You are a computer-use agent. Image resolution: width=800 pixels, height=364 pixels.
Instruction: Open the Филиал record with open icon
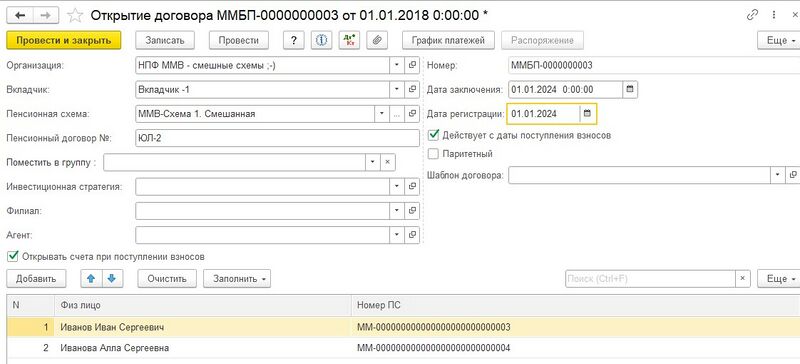pyautogui.click(x=412, y=210)
